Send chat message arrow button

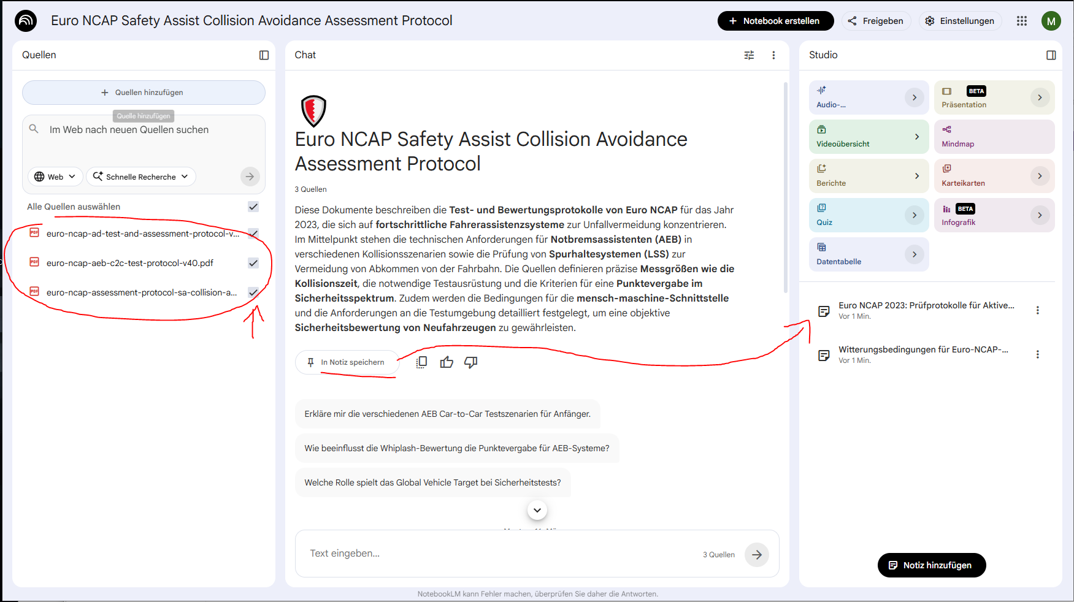point(756,555)
